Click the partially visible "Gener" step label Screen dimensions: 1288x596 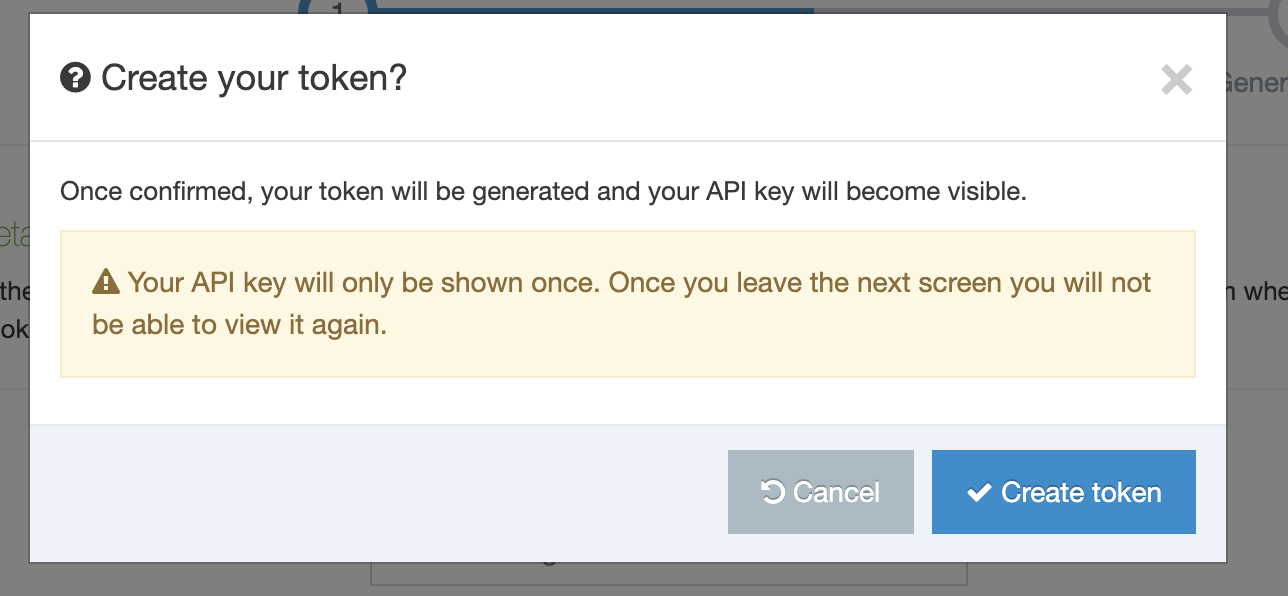(x=1257, y=83)
